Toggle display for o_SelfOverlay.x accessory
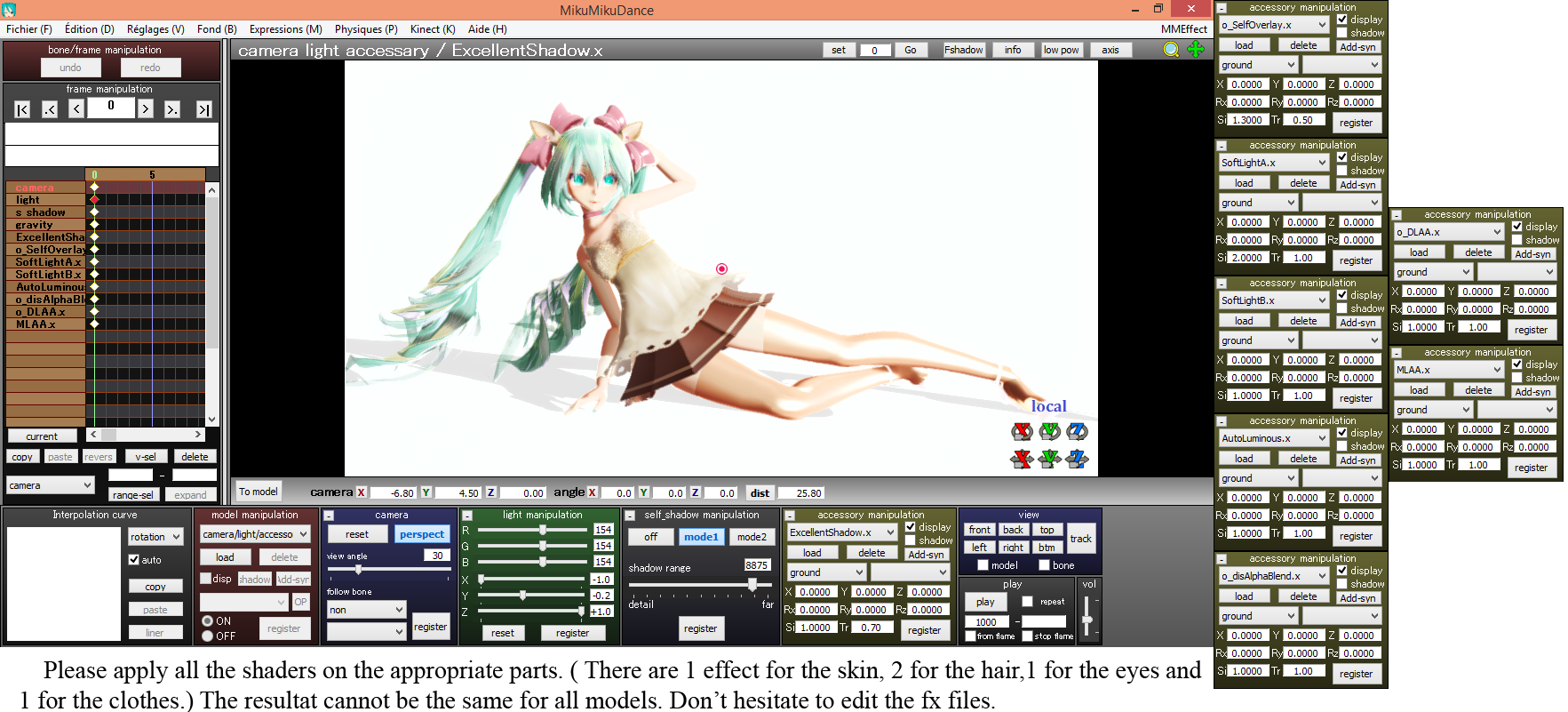The width and height of the screenshot is (1568, 712). [1342, 20]
